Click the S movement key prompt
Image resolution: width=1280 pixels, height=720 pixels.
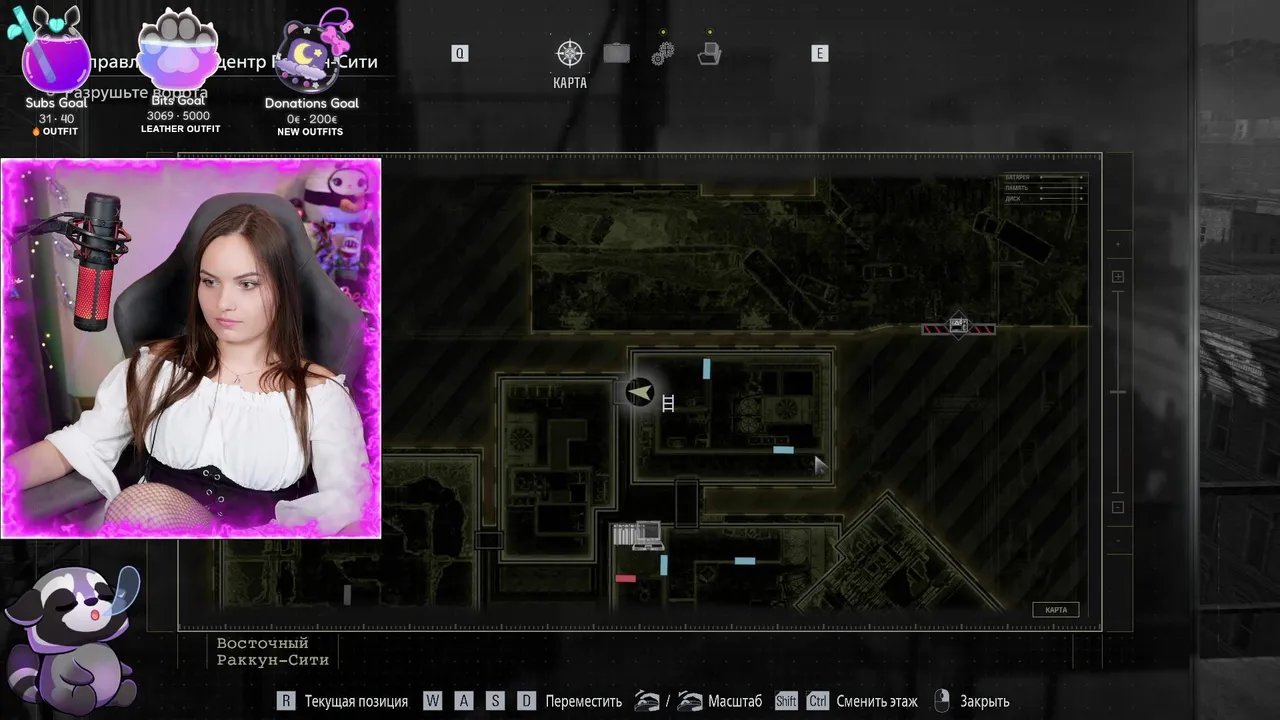[495, 701]
